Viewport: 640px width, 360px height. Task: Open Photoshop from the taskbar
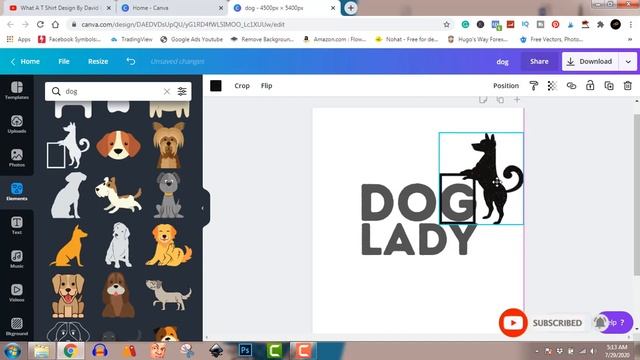245,350
